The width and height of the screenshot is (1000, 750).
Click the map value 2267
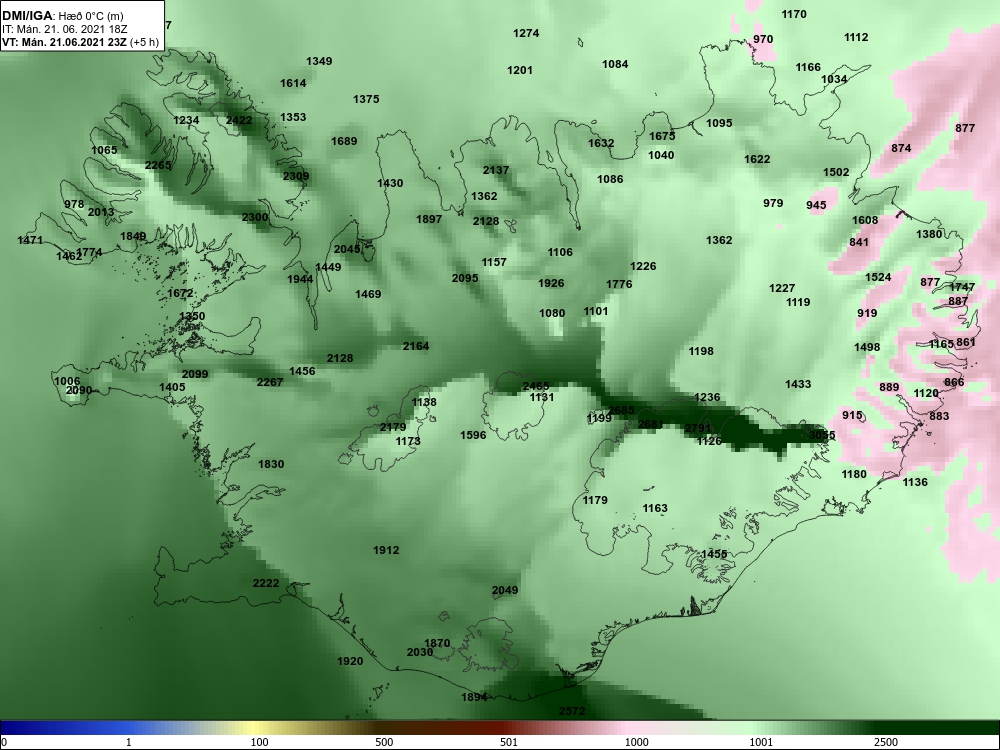pyautogui.click(x=270, y=381)
